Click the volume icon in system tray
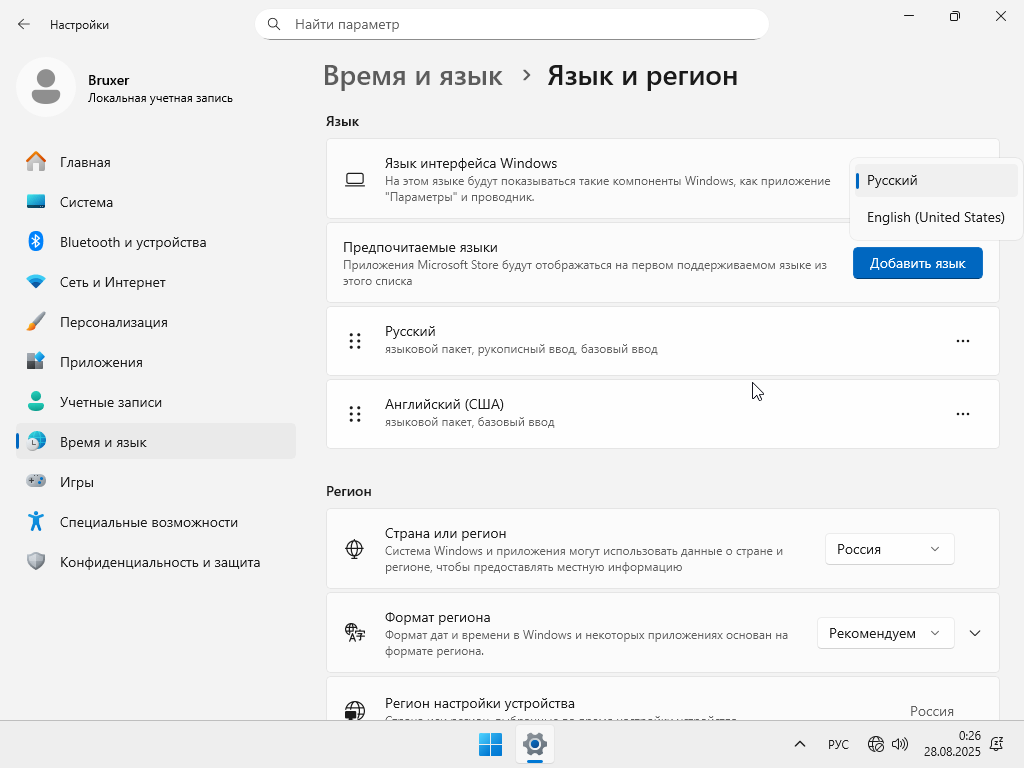Image resolution: width=1024 pixels, height=768 pixels. tap(900, 744)
